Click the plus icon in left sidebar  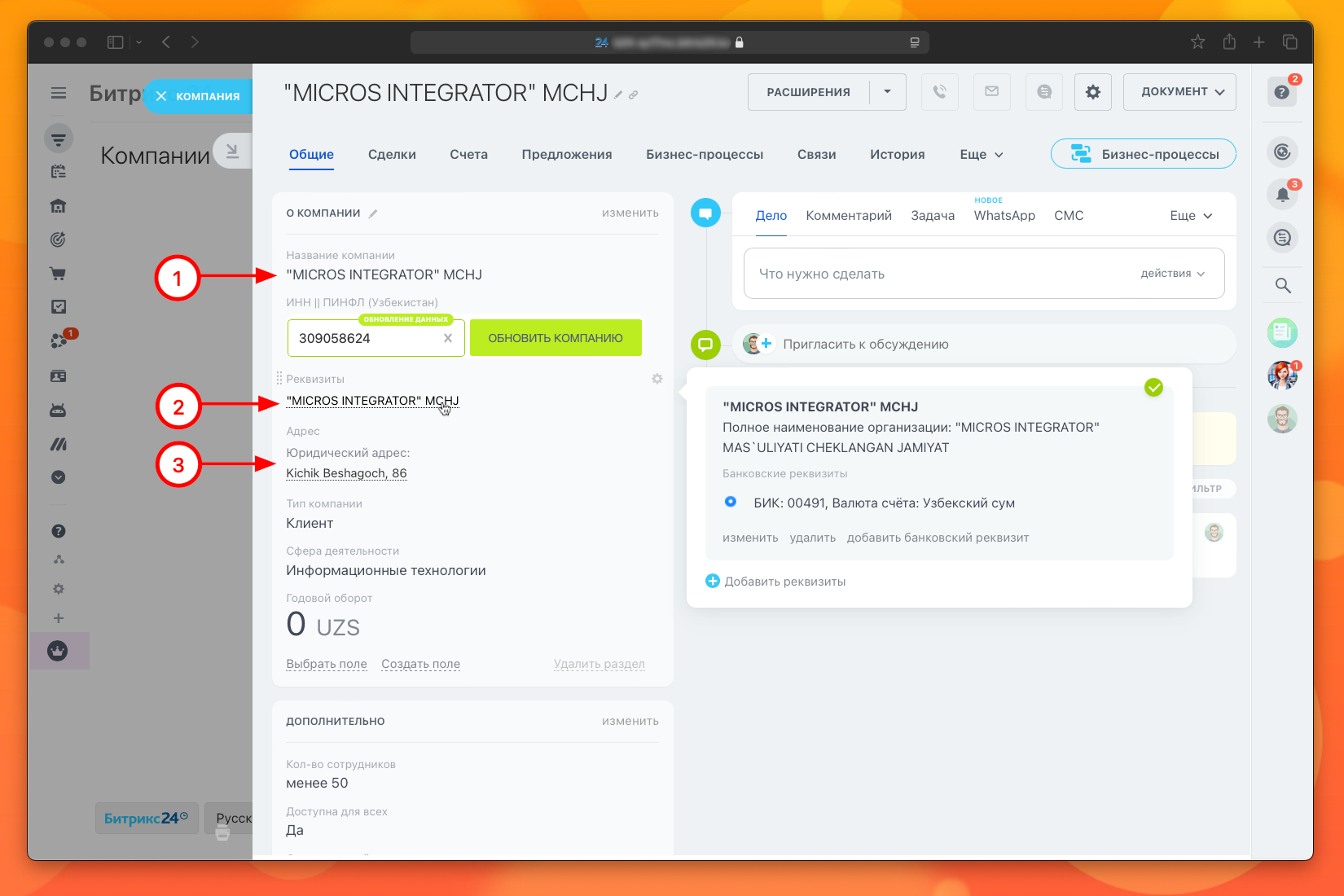59,618
